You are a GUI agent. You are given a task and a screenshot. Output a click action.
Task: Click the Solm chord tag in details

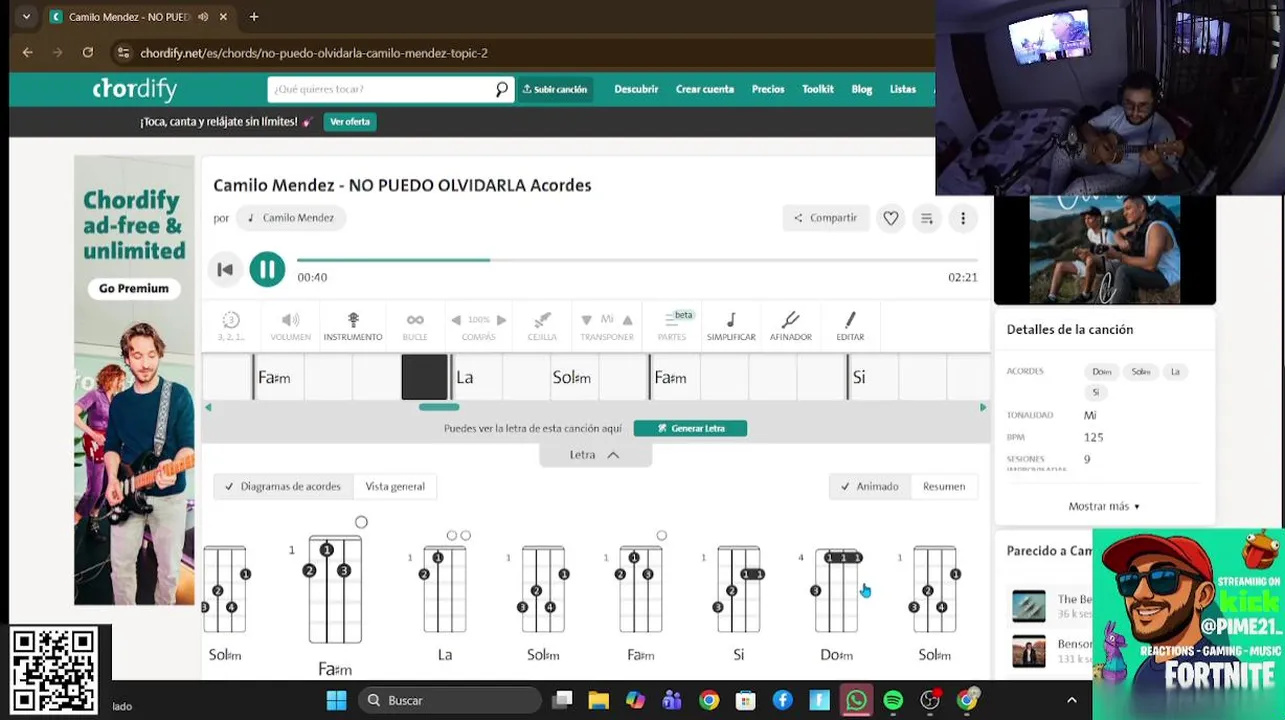pyautogui.click(x=1141, y=372)
